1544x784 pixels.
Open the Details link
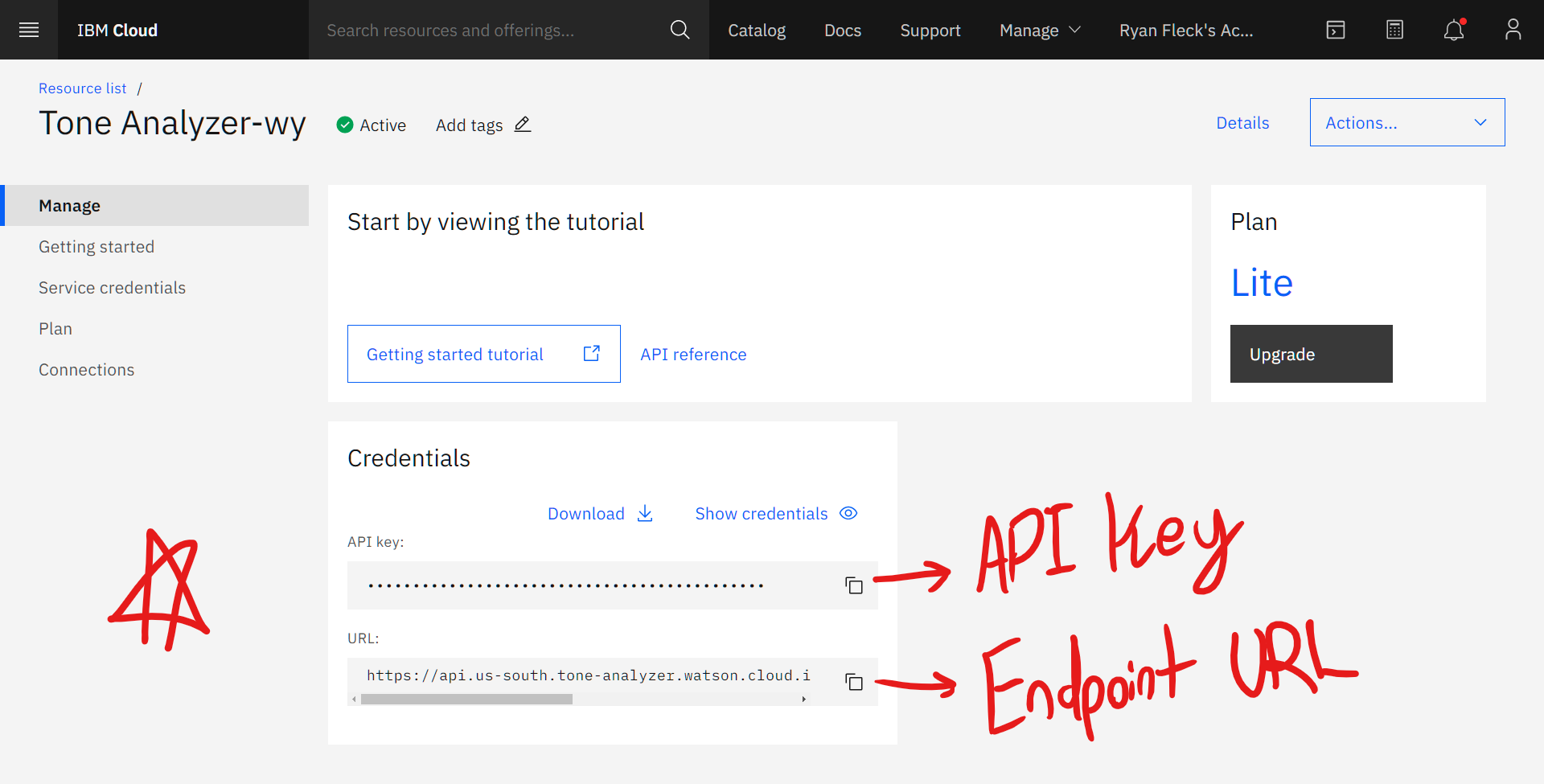pyautogui.click(x=1242, y=123)
